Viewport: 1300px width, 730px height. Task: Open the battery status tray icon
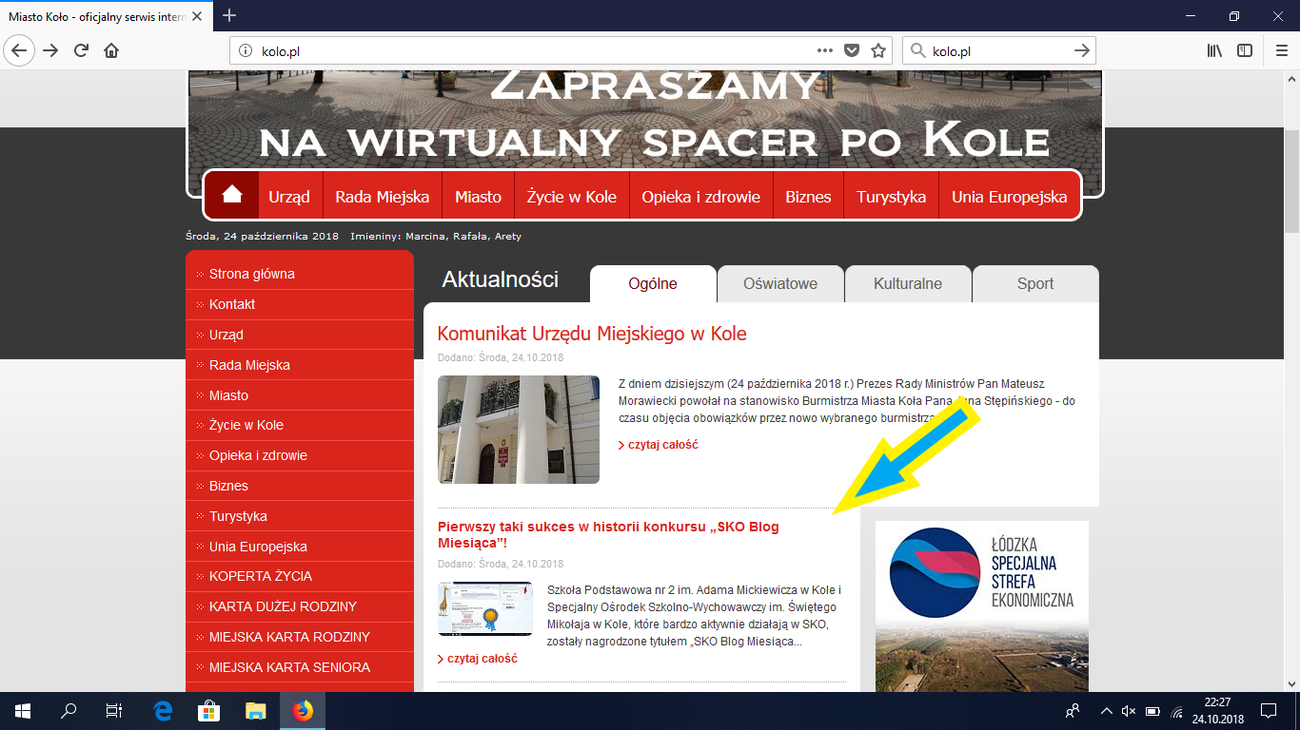(1153, 711)
